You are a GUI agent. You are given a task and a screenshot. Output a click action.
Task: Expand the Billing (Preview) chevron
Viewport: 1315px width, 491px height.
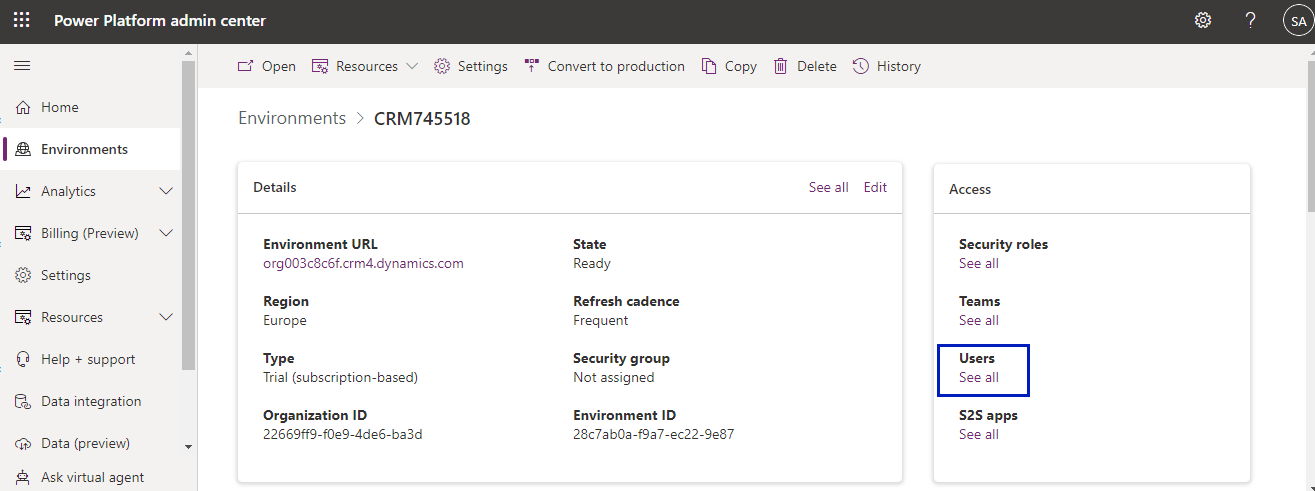tap(166, 233)
